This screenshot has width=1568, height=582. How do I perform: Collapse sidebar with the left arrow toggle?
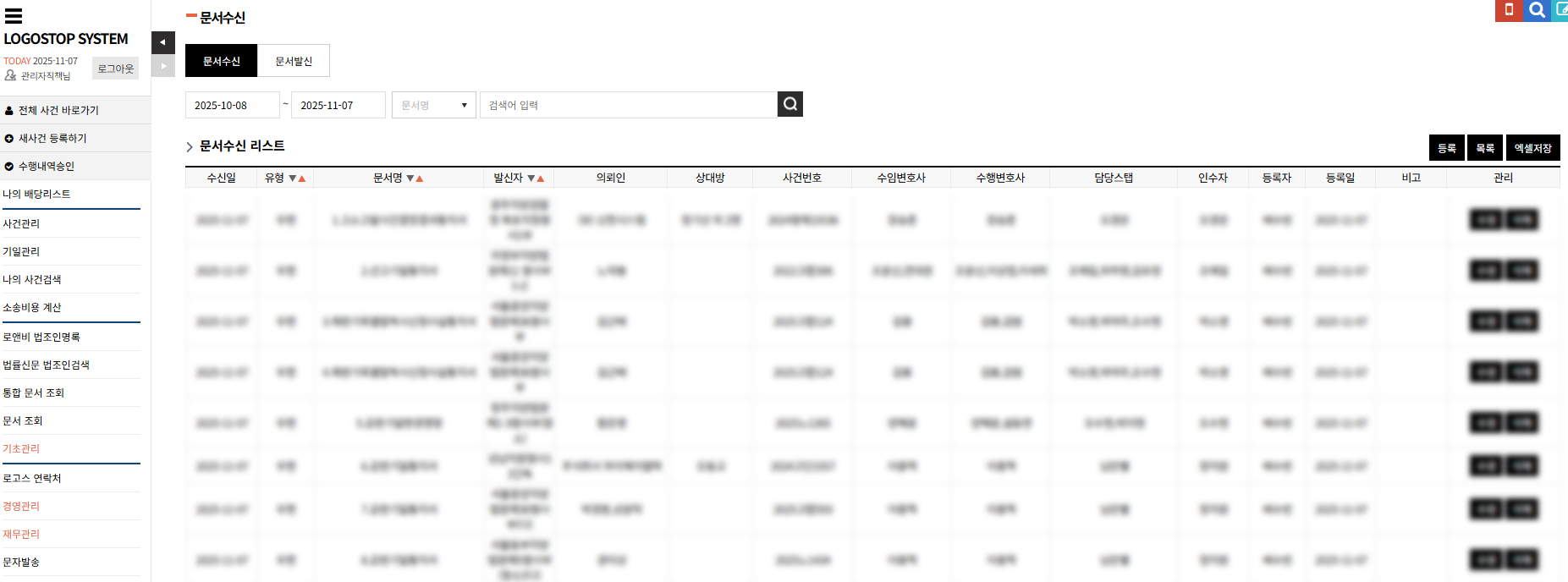pyautogui.click(x=162, y=42)
